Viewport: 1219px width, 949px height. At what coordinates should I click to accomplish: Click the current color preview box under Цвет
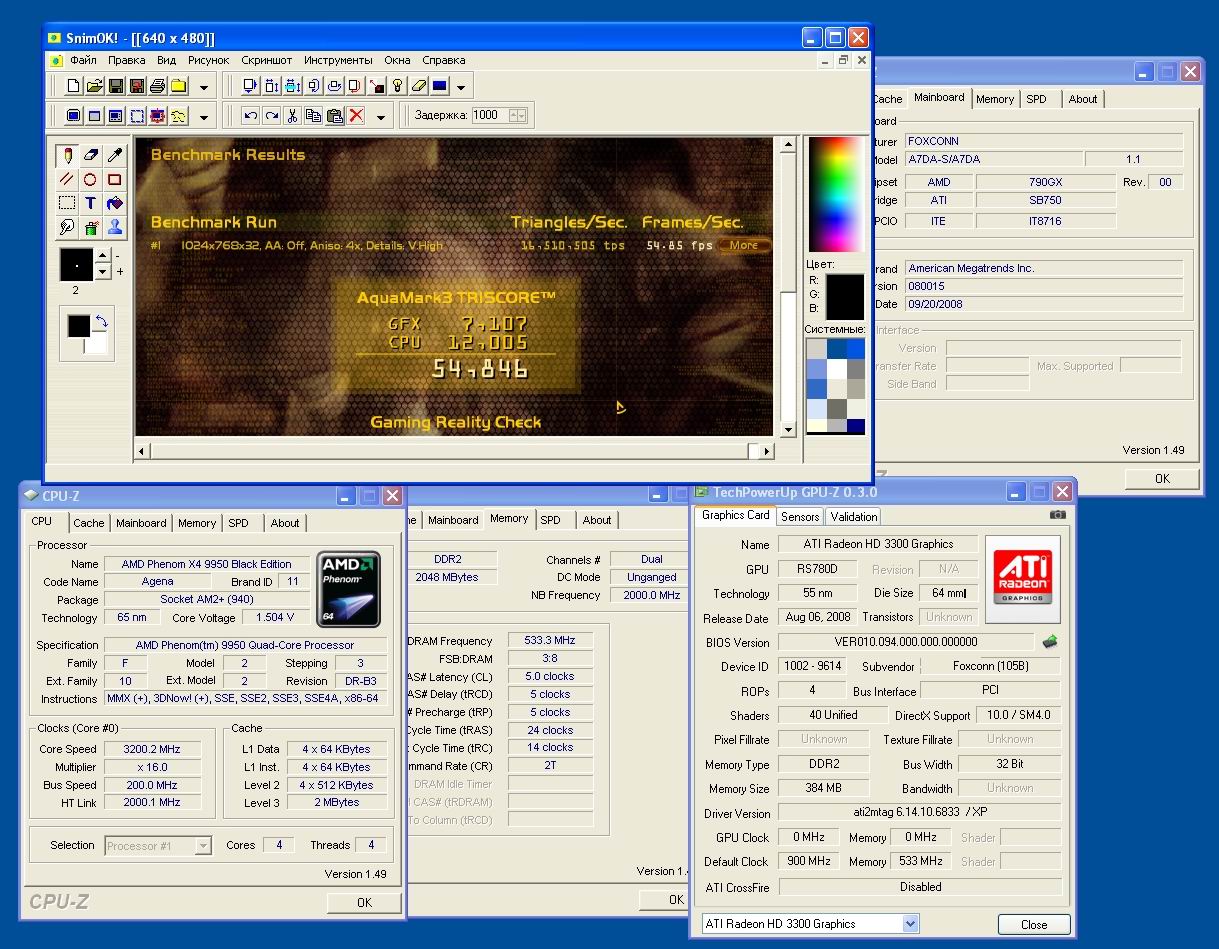[843, 297]
